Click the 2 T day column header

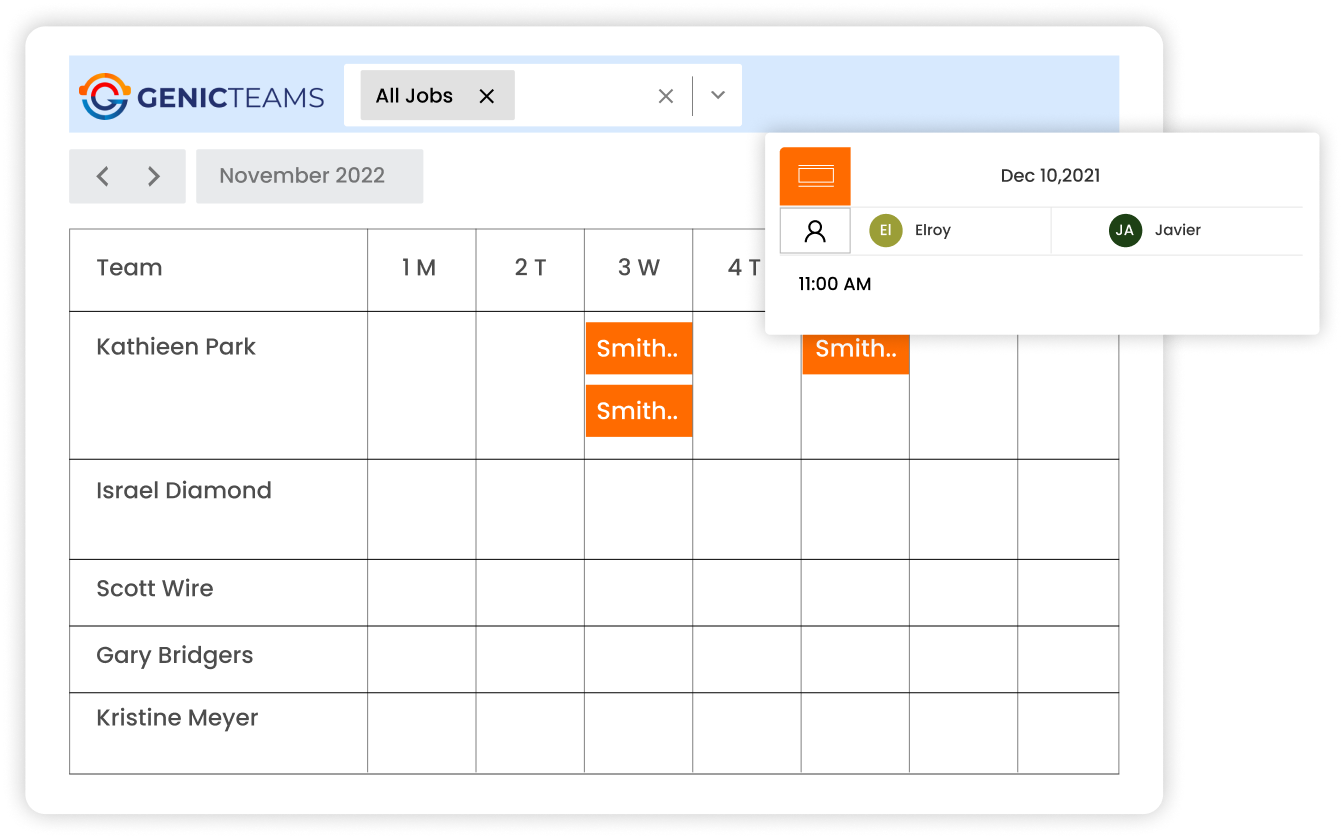[530, 268]
